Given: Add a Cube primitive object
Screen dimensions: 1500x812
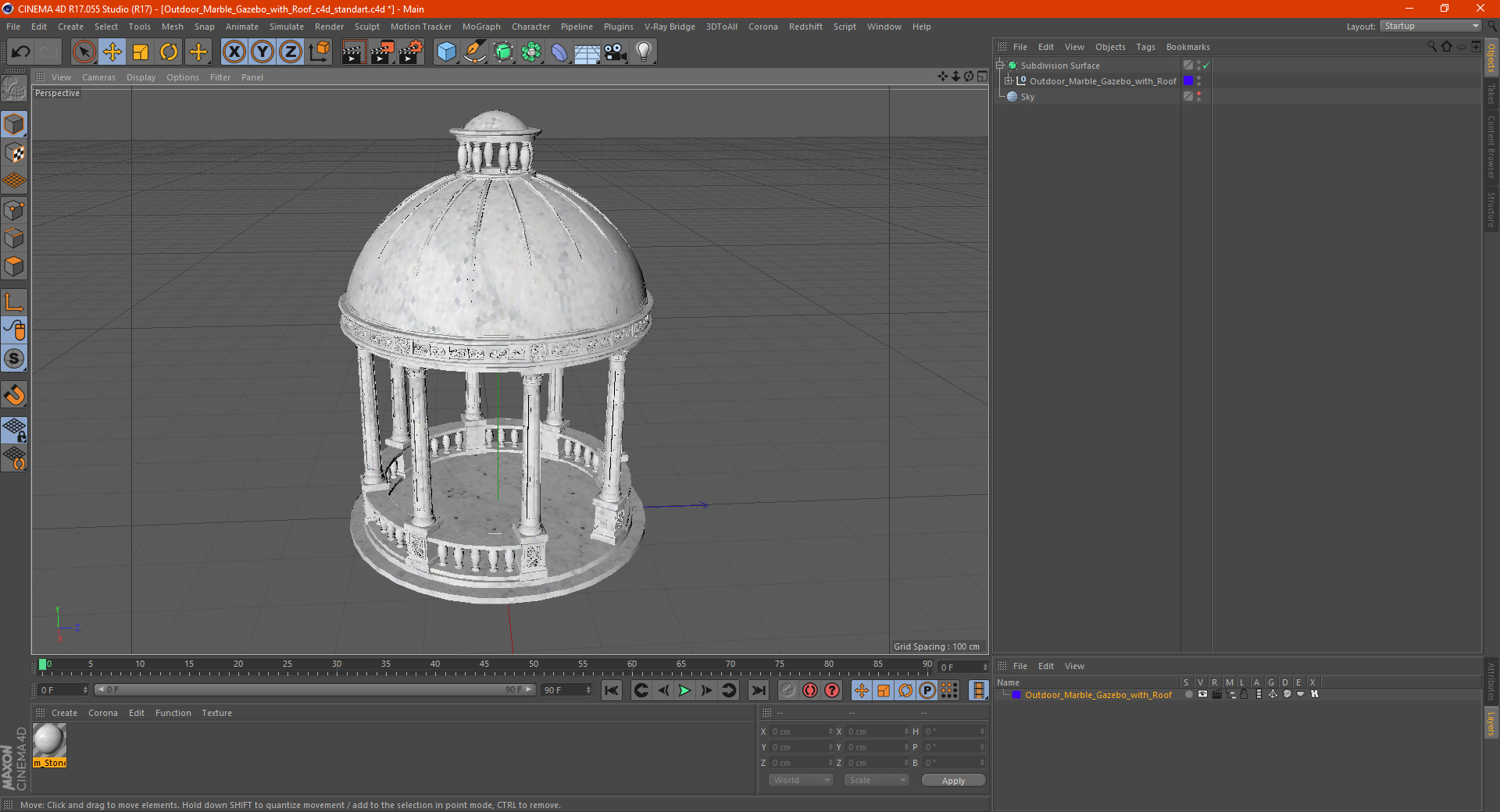Looking at the screenshot, I should tap(446, 52).
